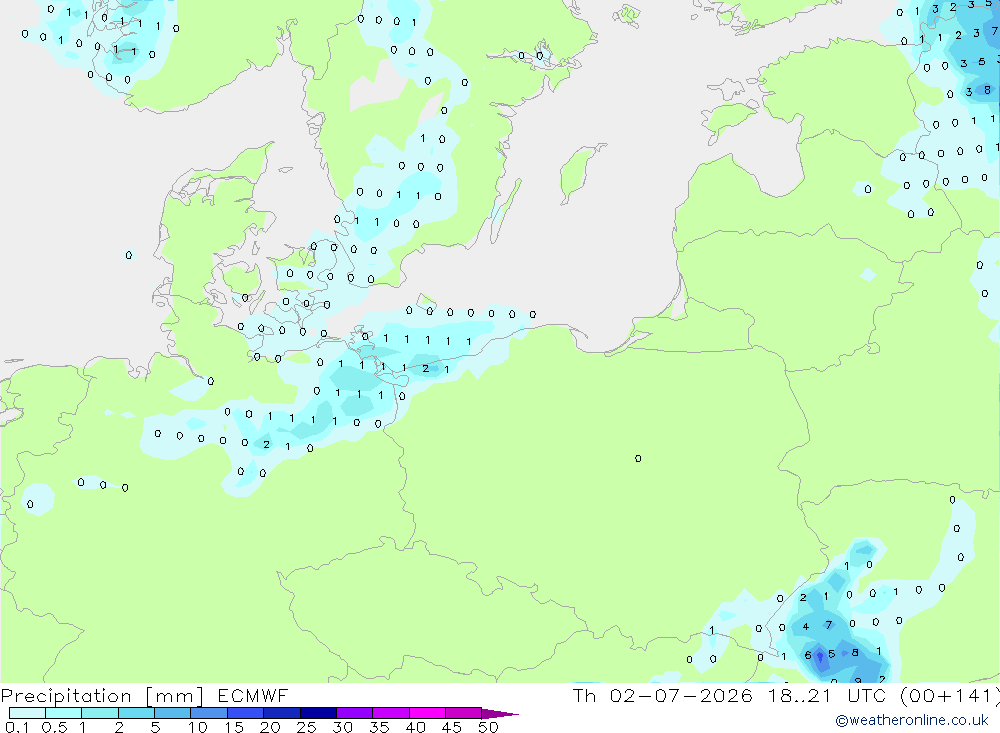Click the "Th 02-07-2026" date text
1000x733 pixels.
coord(663,696)
